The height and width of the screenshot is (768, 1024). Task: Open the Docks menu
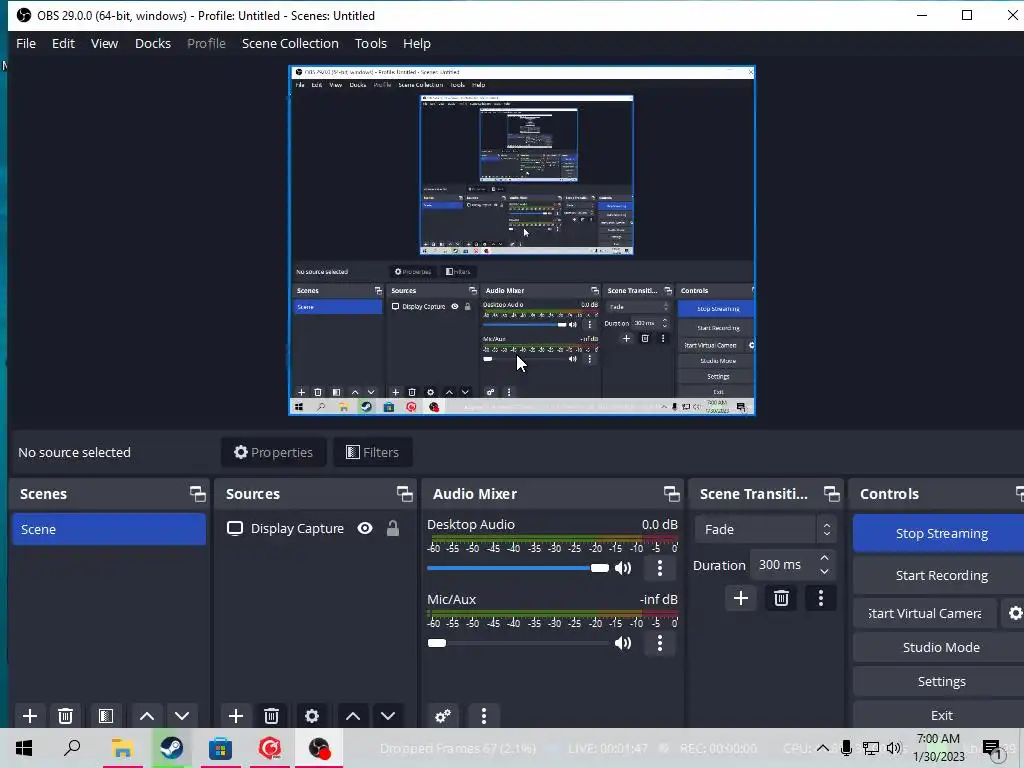pyautogui.click(x=153, y=44)
